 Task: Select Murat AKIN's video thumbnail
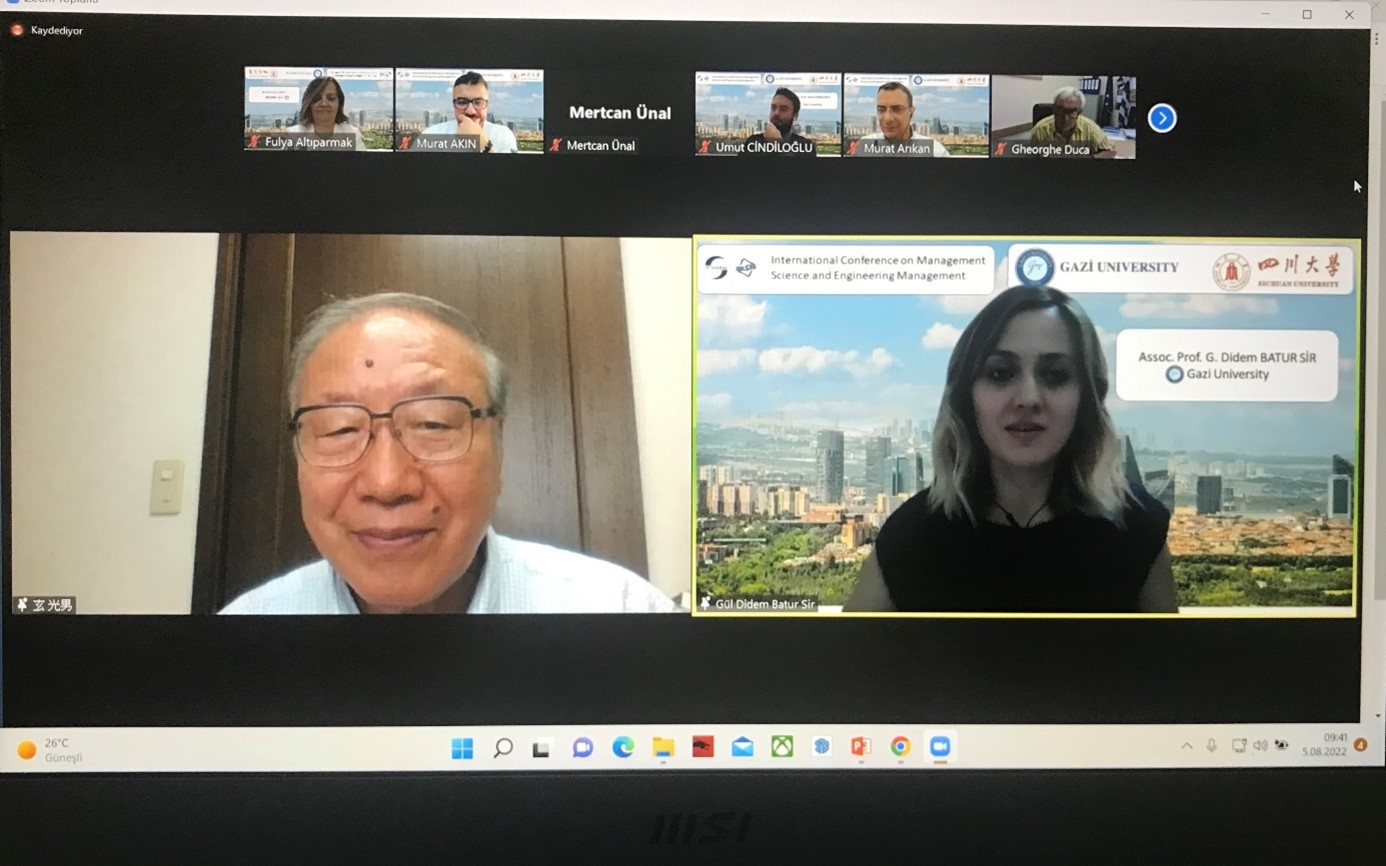(469, 110)
